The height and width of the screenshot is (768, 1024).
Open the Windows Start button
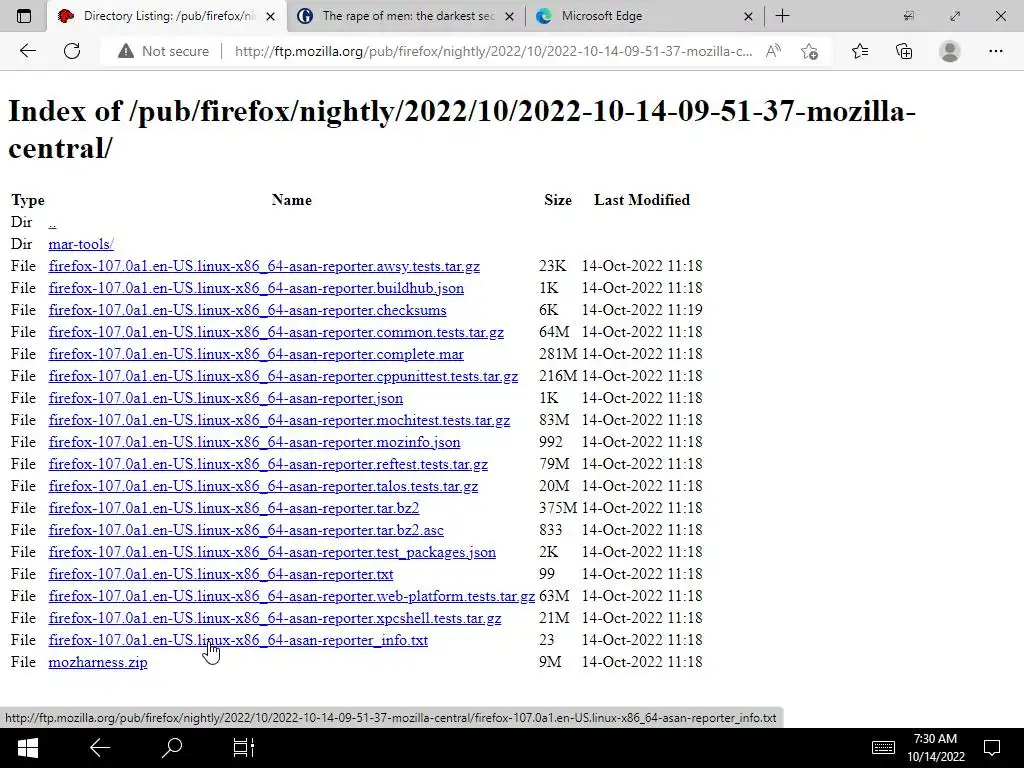(x=27, y=748)
